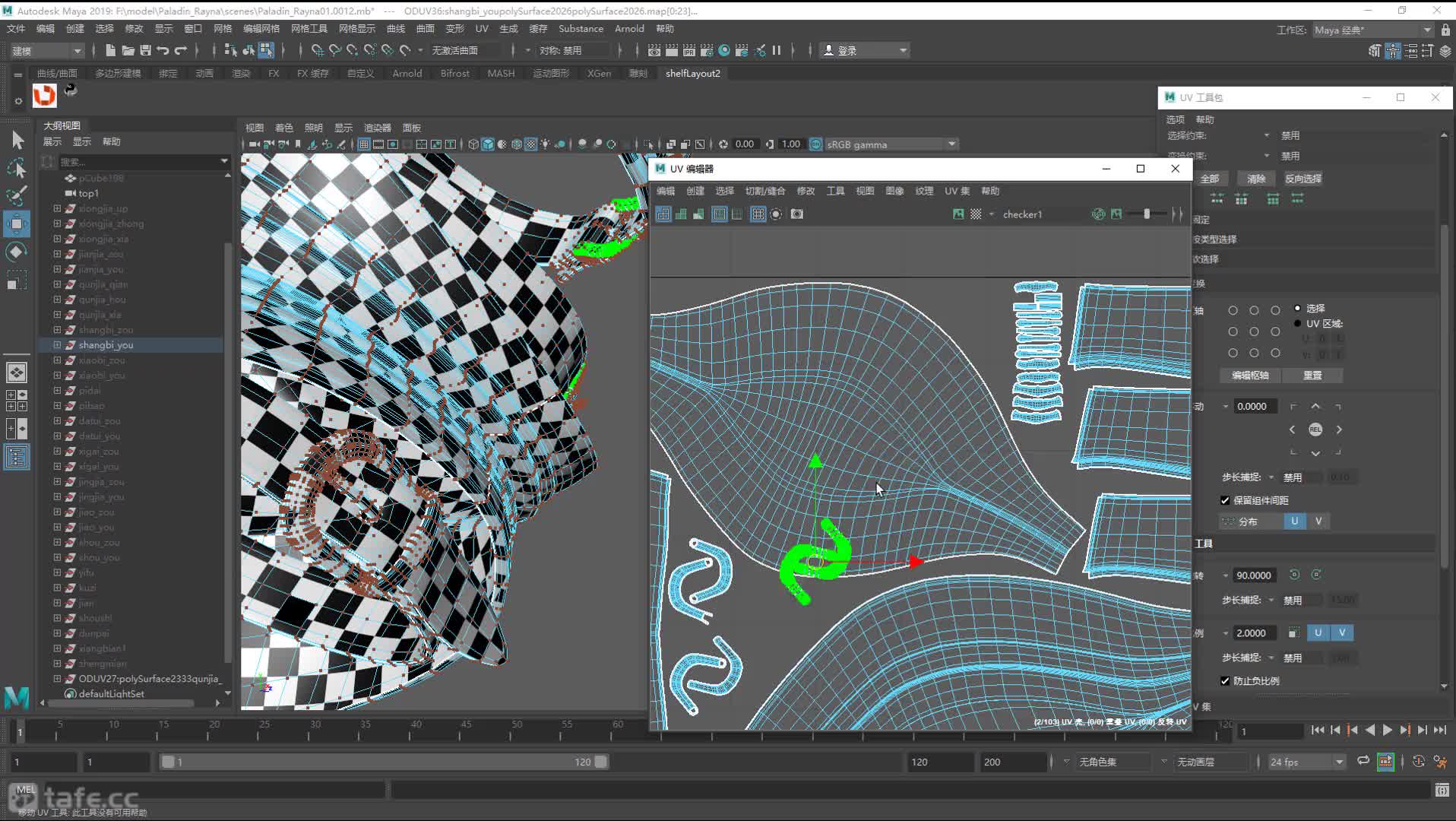Expand the ODUV27:polySurface2333qunjia_ node
This screenshot has width=1456, height=821.
pyautogui.click(x=57, y=678)
